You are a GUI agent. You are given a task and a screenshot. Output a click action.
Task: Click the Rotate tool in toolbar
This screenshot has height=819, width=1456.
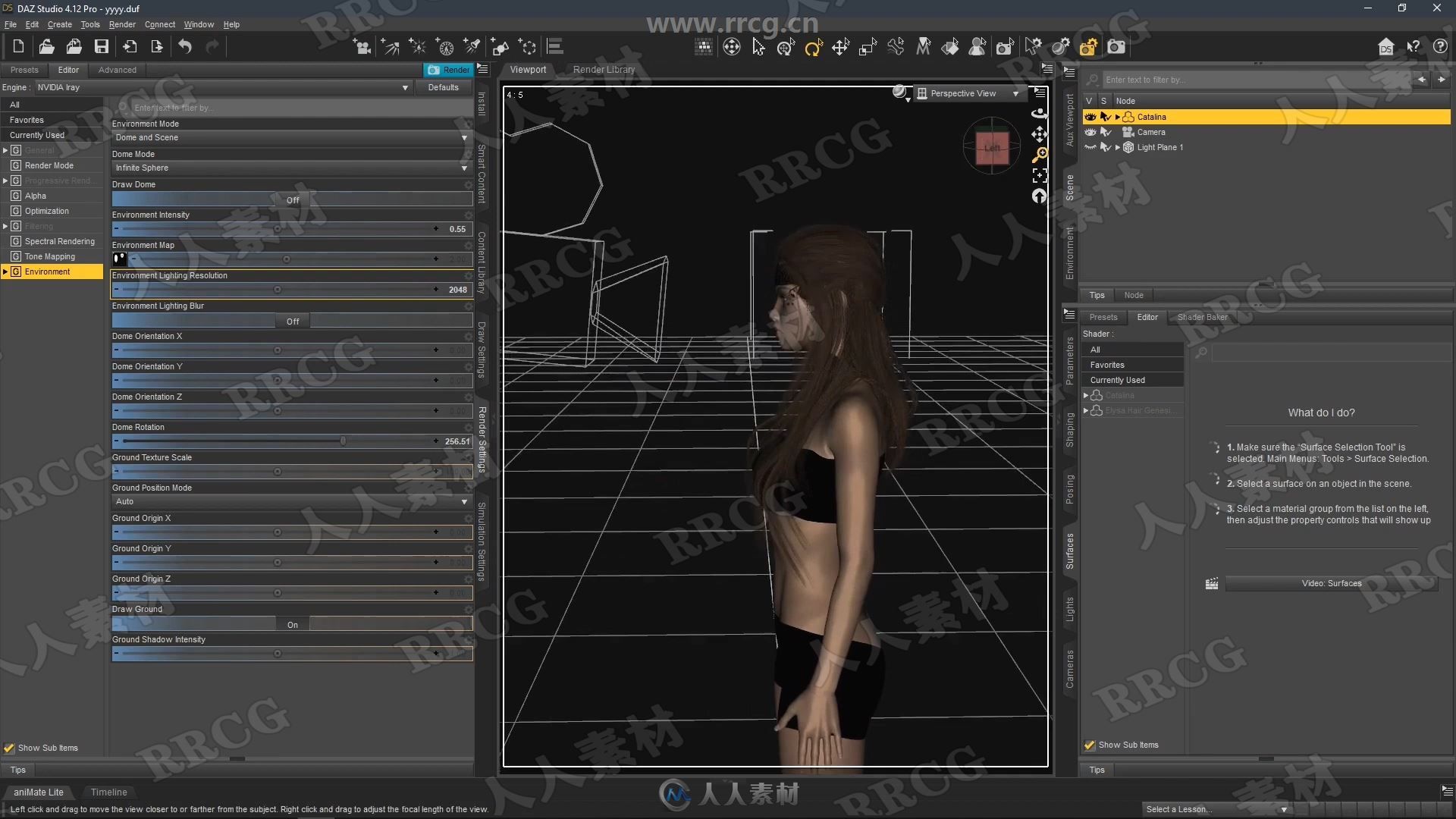pos(814,46)
